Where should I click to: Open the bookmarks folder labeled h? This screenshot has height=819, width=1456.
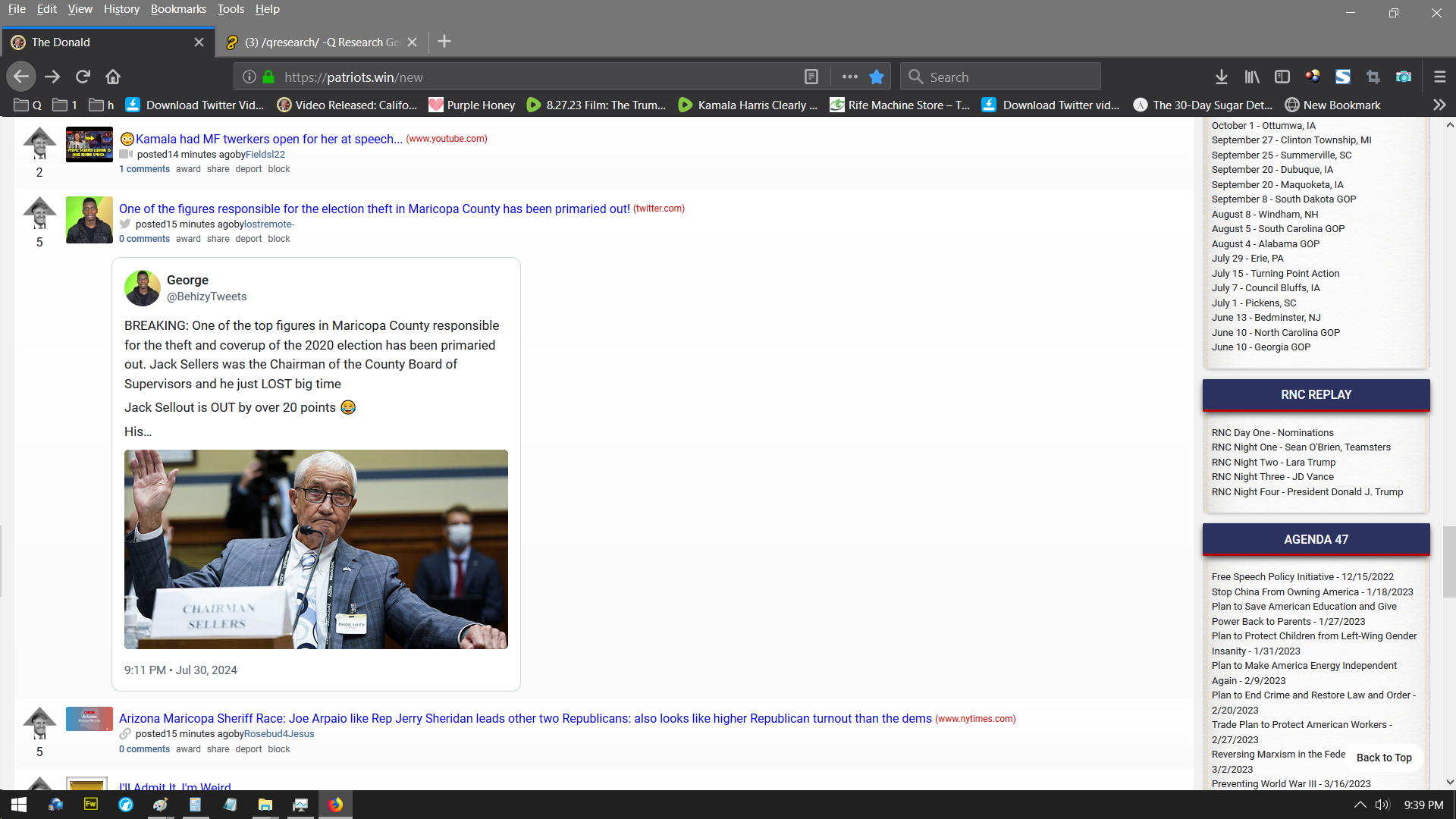click(x=102, y=105)
